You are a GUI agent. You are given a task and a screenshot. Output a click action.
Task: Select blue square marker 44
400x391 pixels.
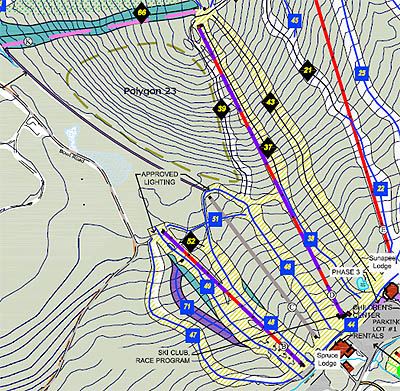pyautogui.click(x=351, y=324)
